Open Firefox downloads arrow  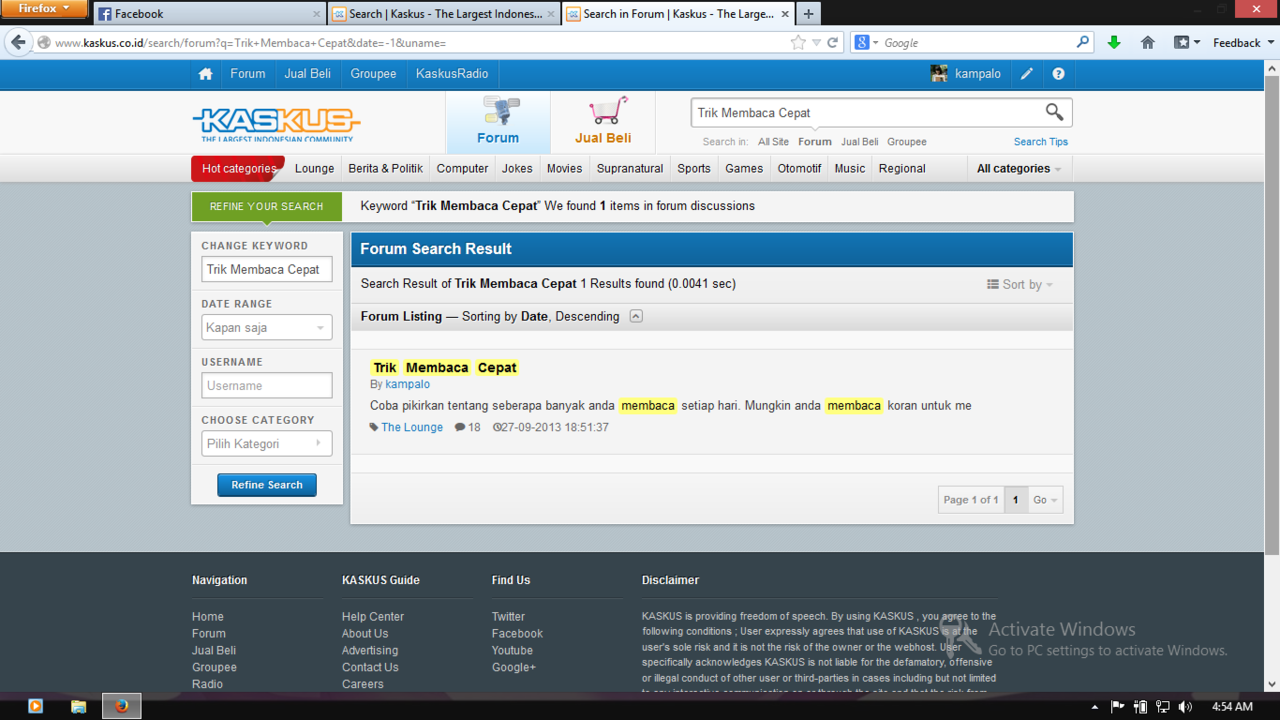coord(1114,43)
